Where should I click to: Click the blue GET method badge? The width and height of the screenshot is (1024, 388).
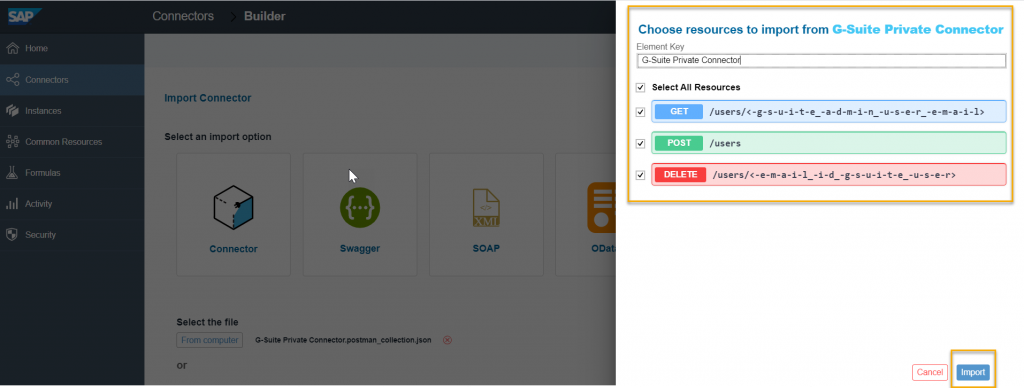click(x=679, y=112)
